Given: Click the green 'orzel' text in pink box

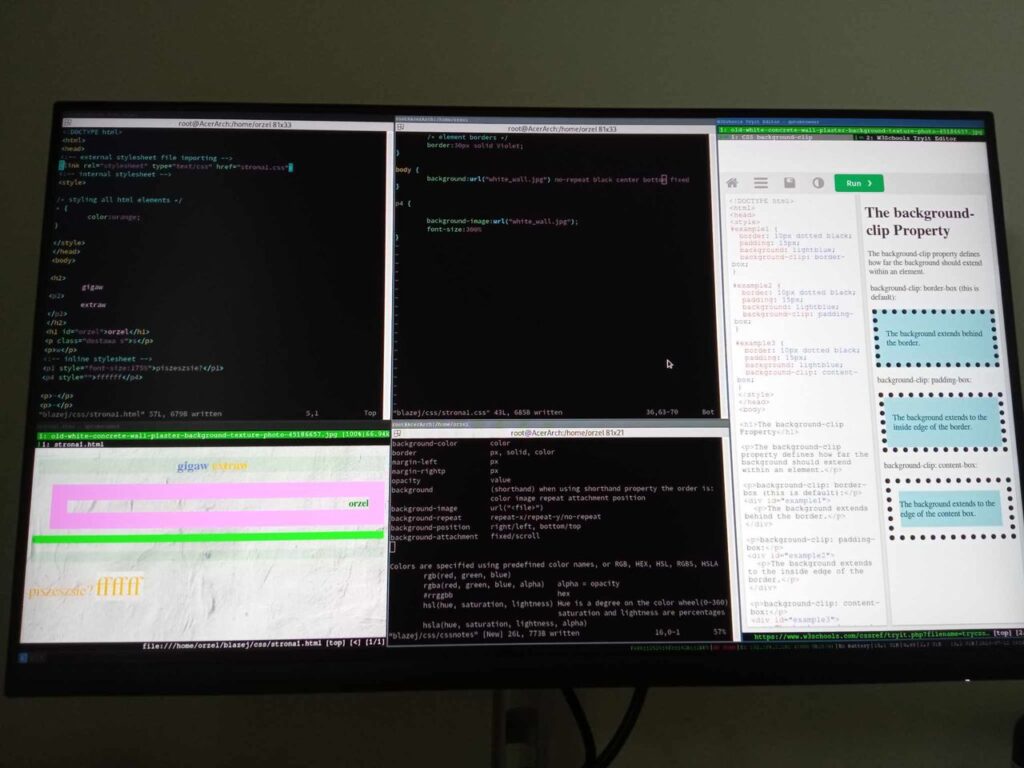Looking at the screenshot, I should coord(358,504).
